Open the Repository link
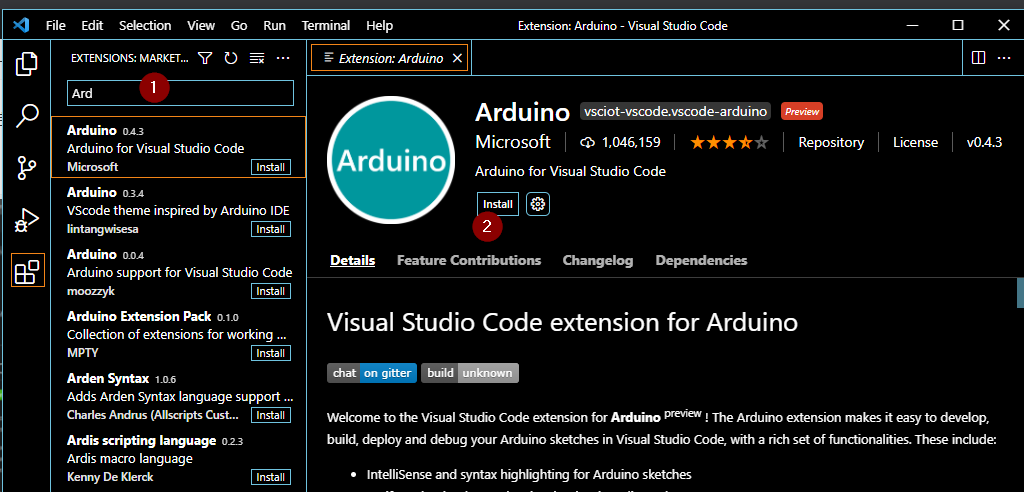 pos(831,142)
